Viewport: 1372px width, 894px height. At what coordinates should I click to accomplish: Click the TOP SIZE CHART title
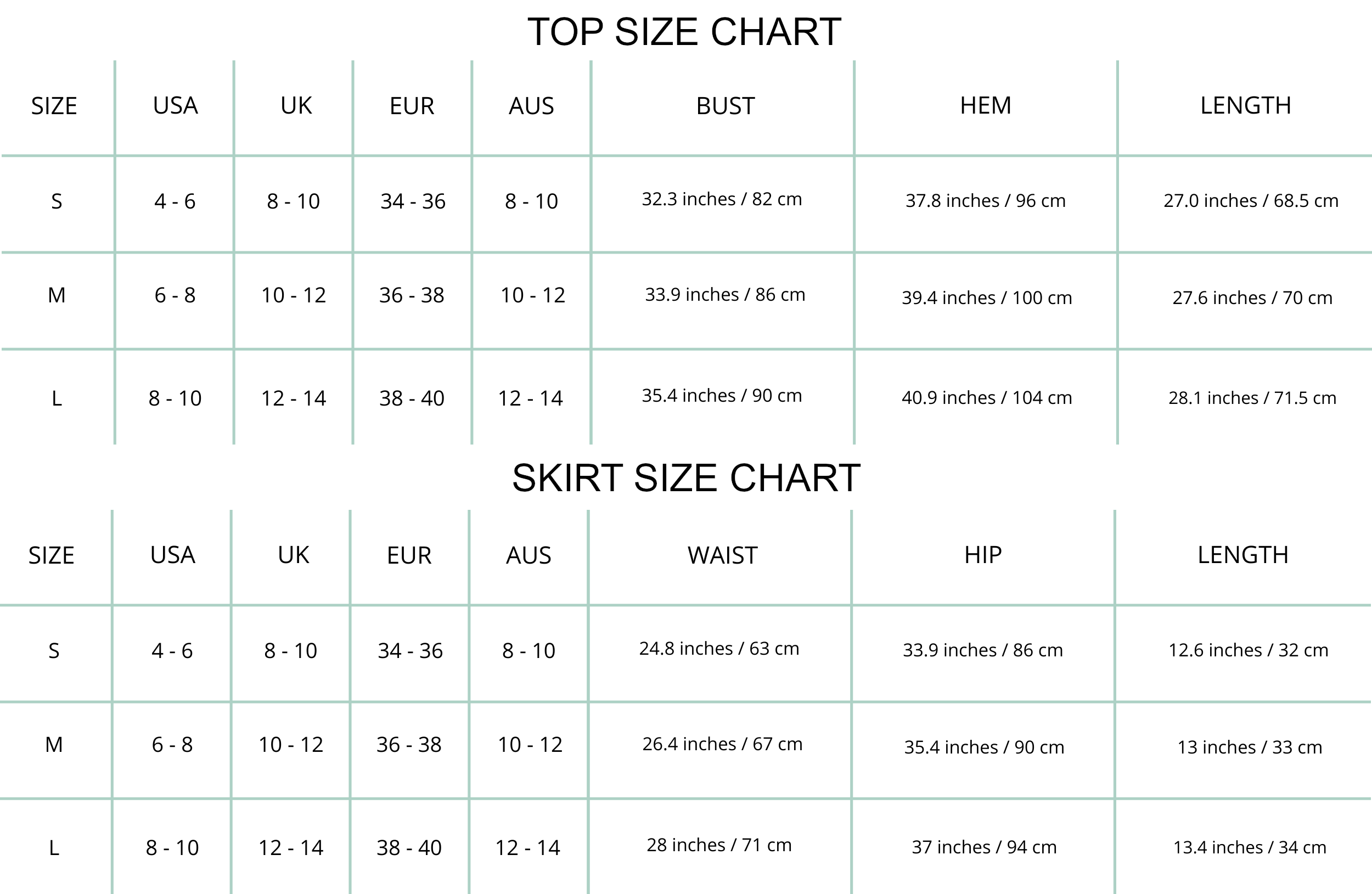coord(684,32)
